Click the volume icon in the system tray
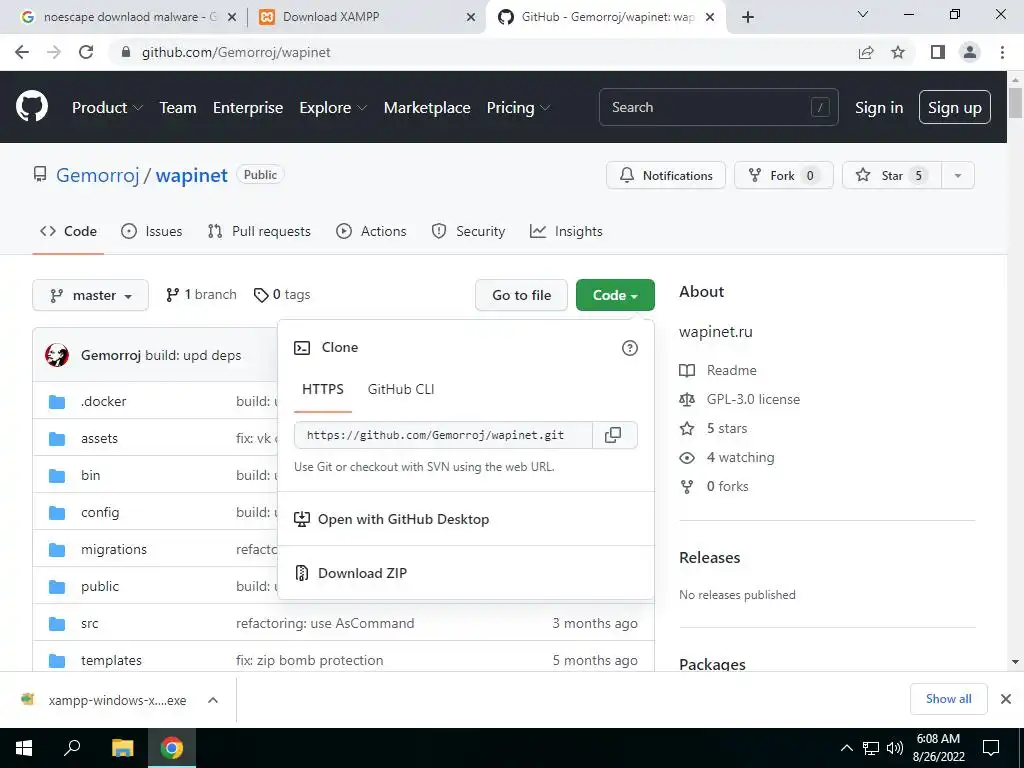Viewport: 1024px width, 768px height. pyautogui.click(x=895, y=748)
